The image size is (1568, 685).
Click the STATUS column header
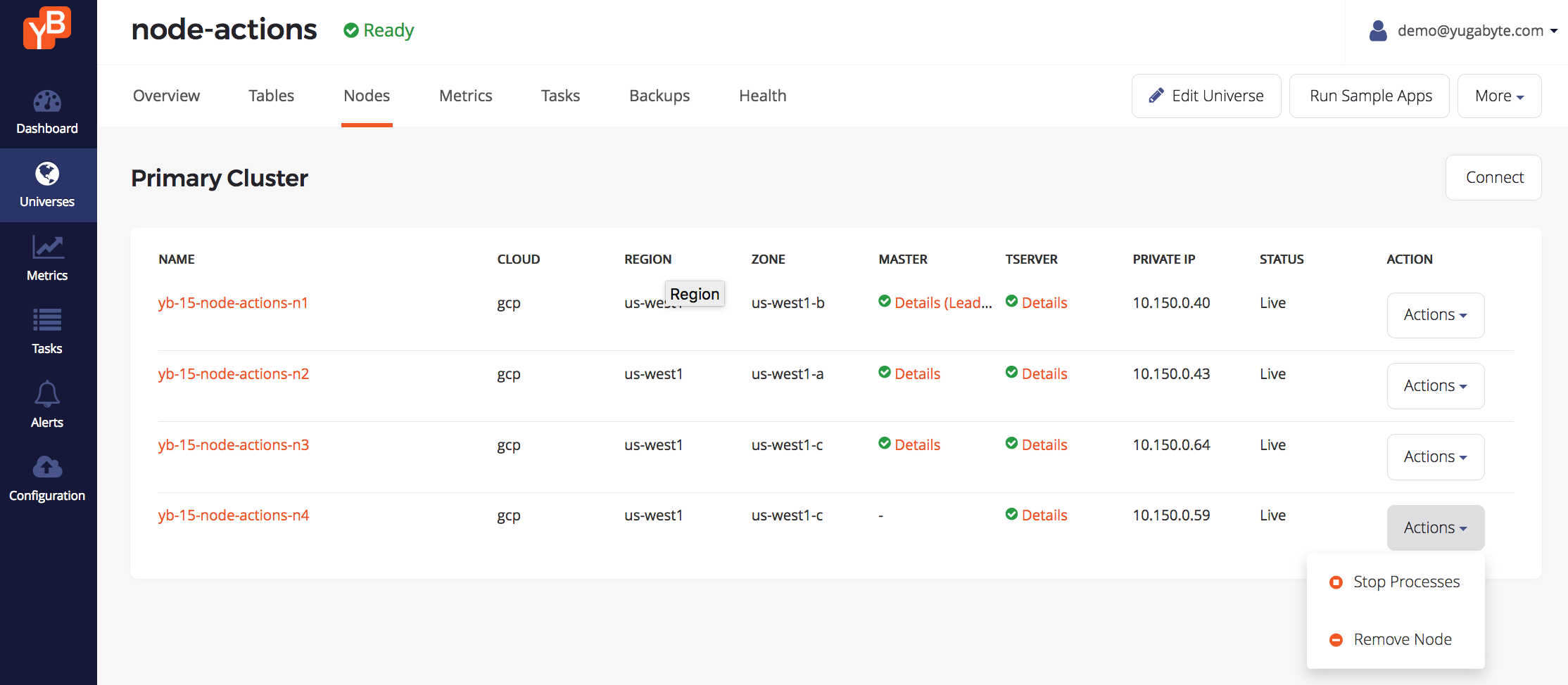(x=1282, y=260)
